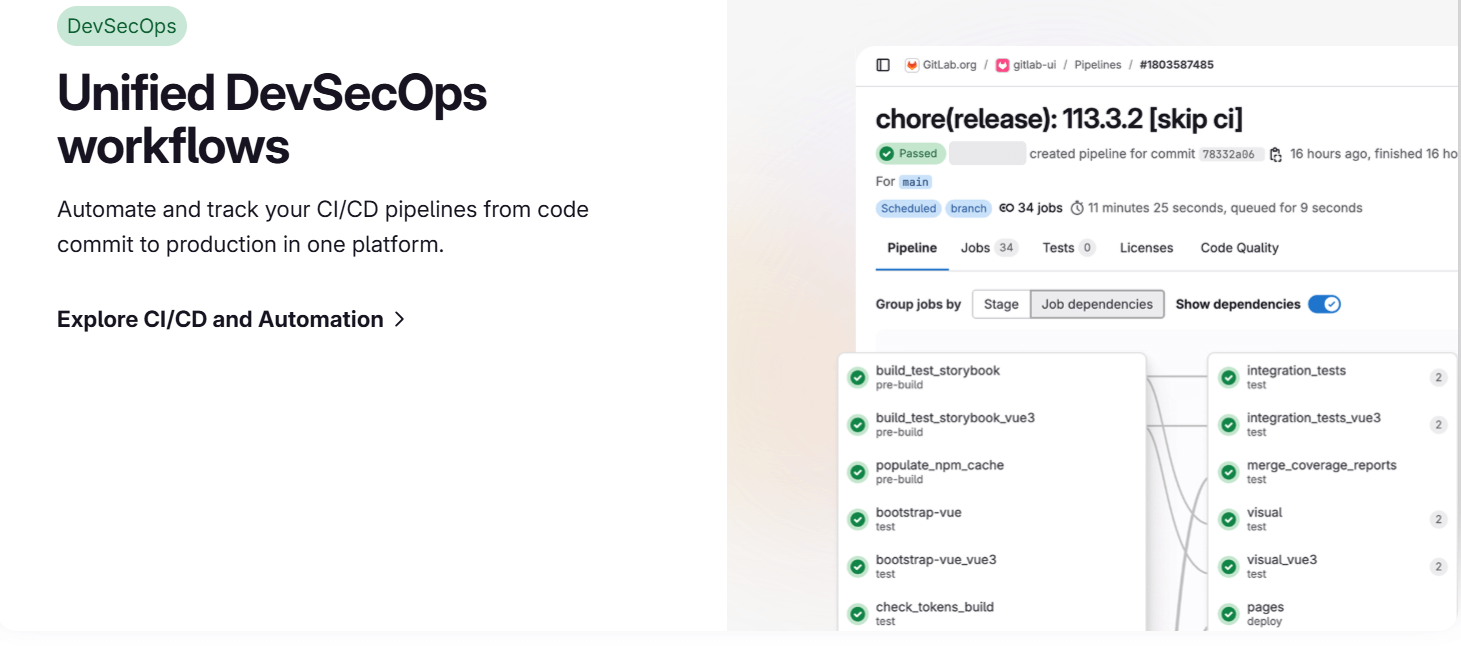
Task: Group jobs by Job dependencies
Action: pyautogui.click(x=1097, y=304)
